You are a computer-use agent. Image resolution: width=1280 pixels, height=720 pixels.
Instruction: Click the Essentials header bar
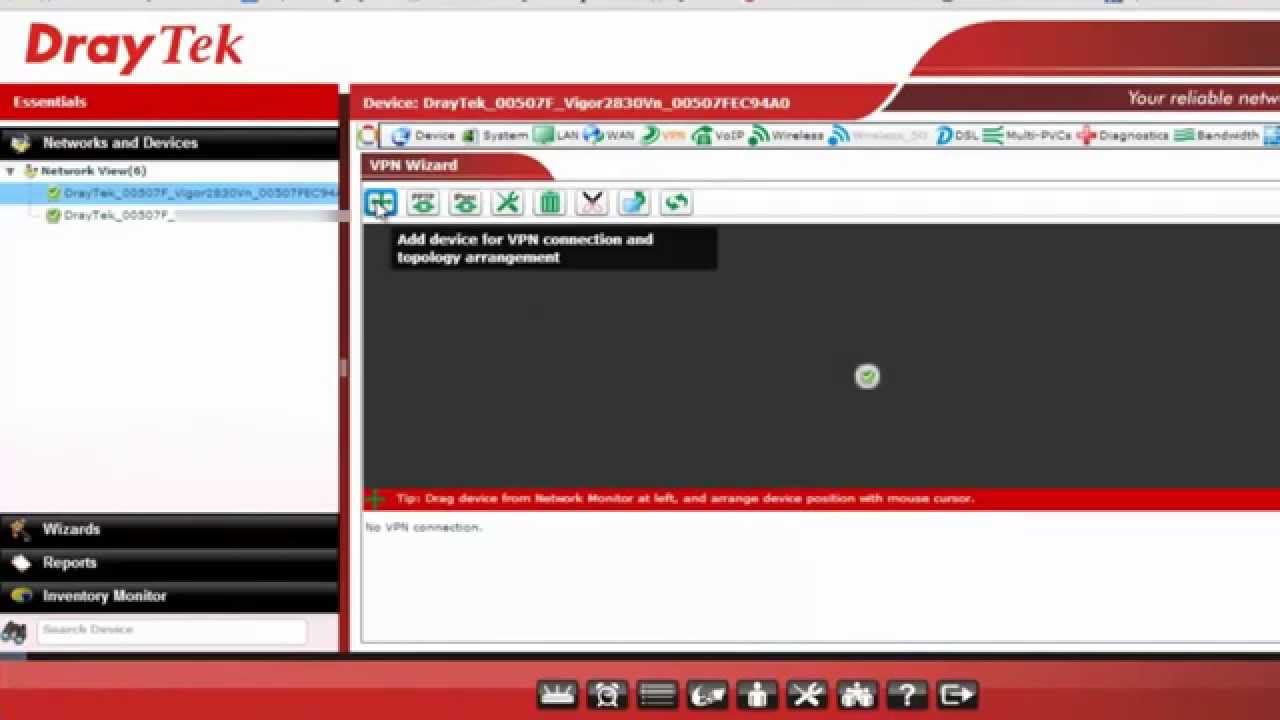[170, 102]
